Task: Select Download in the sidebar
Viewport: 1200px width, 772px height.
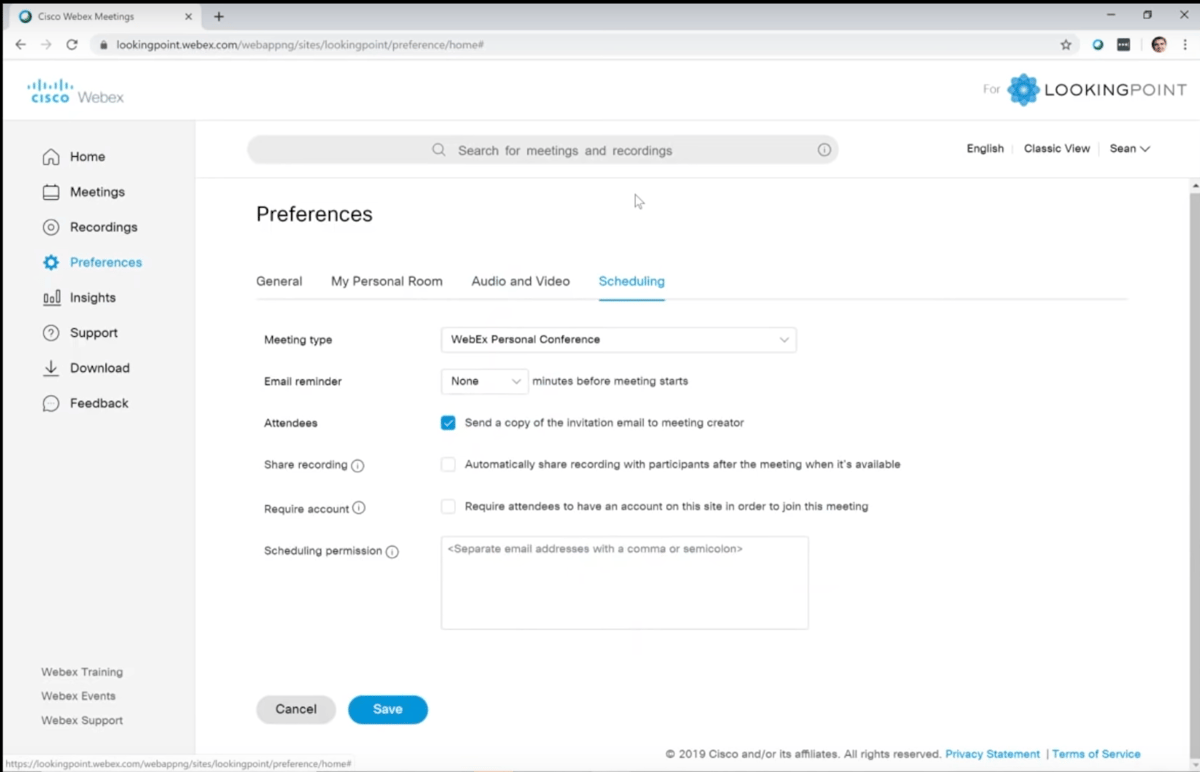Action: point(99,367)
